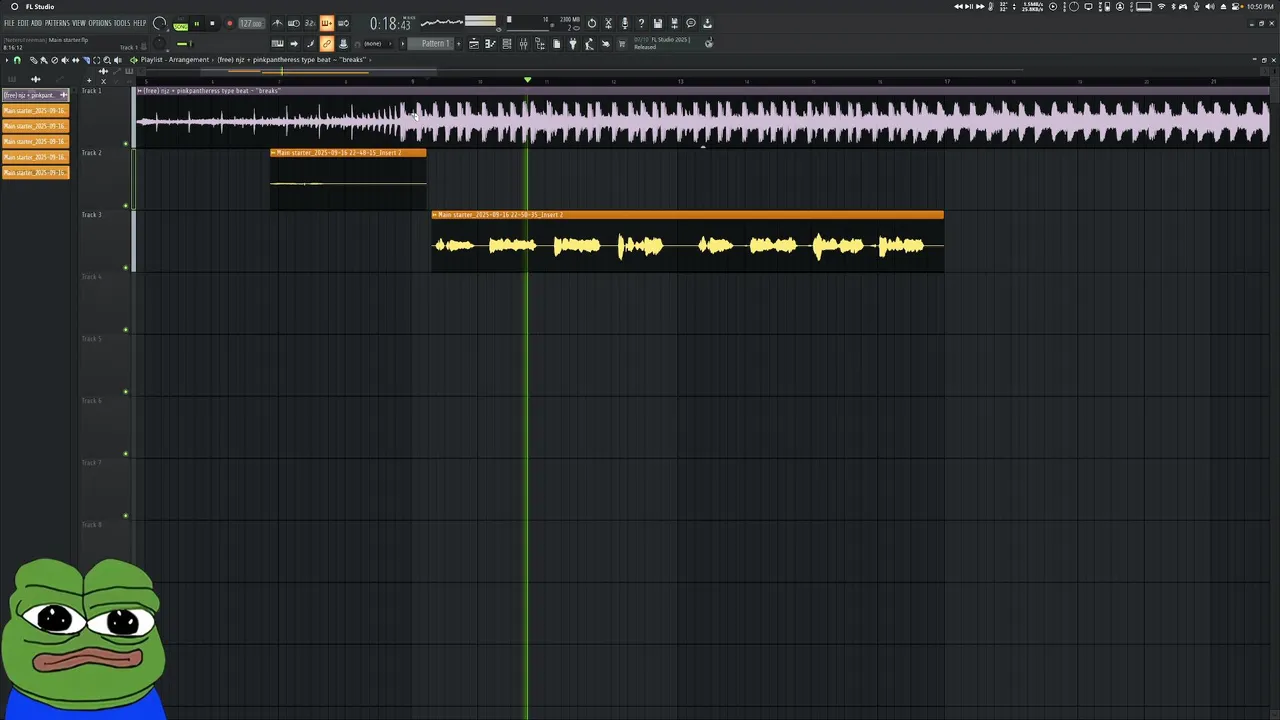Open the VIEW menu
Screen dimensions: 1280x720
pyautogui.click(x=79, y=23)
